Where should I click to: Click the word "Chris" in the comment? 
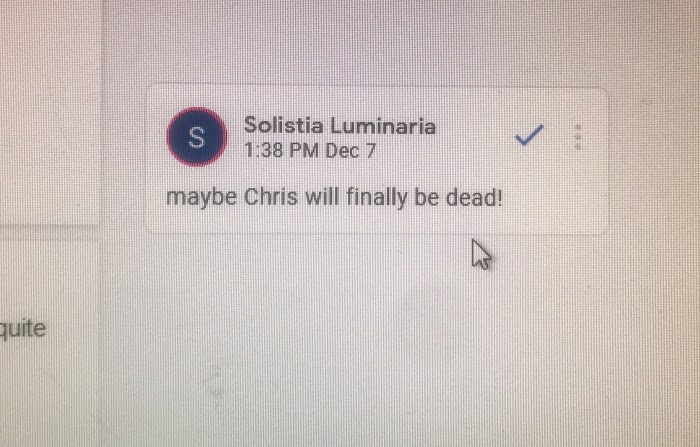tap(271, 196)
